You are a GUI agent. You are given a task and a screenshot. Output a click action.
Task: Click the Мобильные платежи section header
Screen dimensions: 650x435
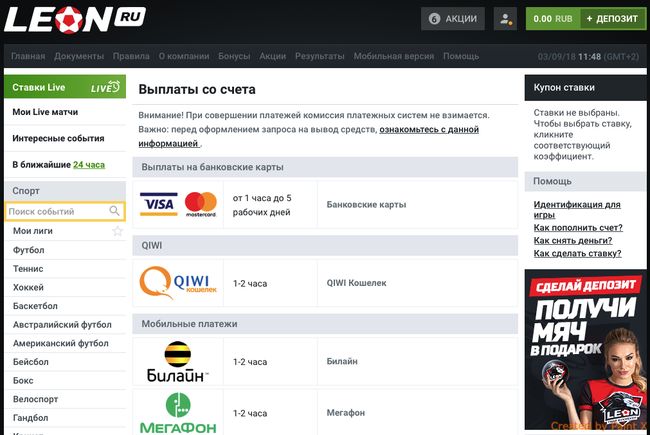325,324
